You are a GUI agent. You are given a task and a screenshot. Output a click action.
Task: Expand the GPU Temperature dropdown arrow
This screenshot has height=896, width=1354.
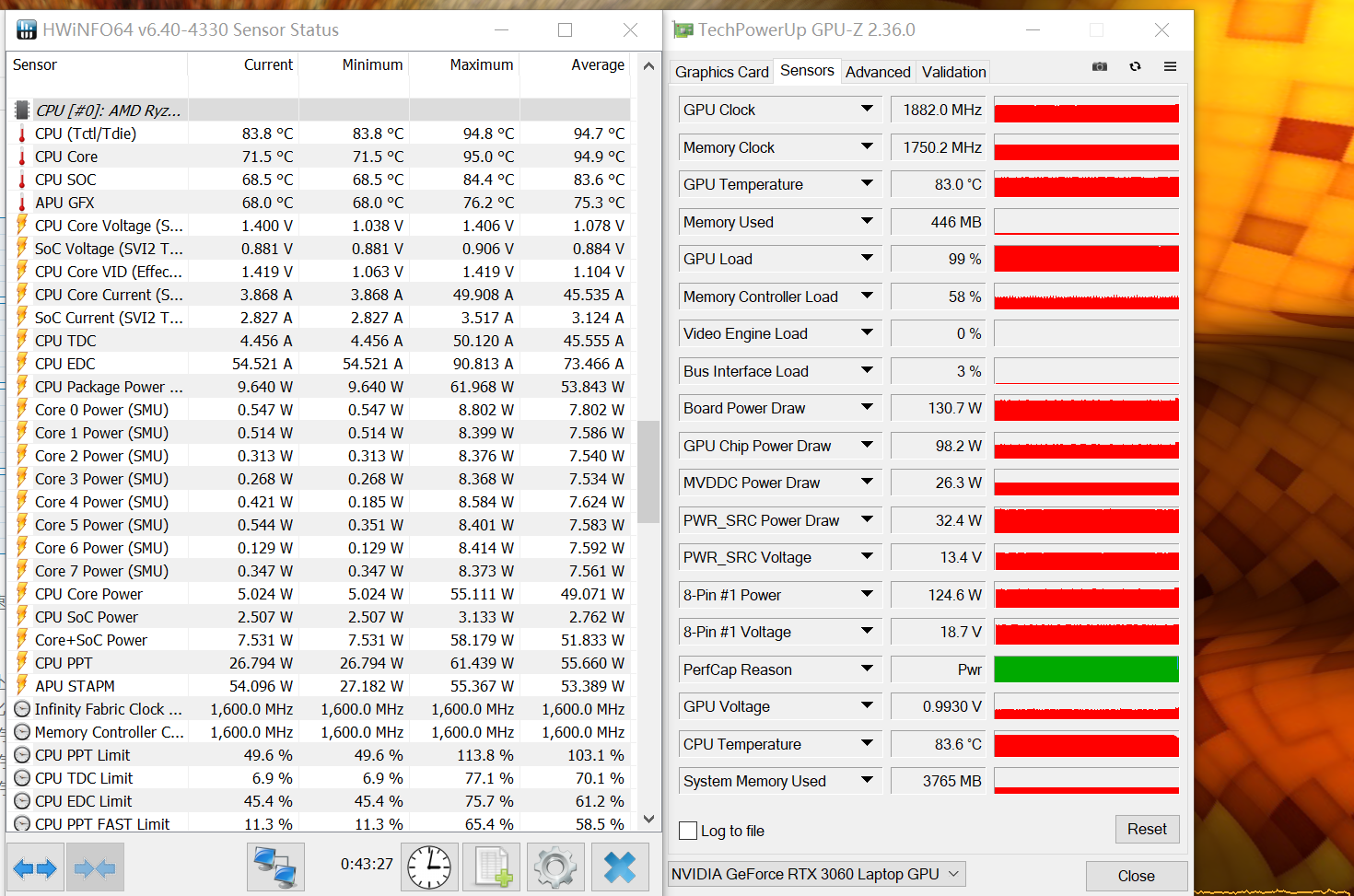pyautogui.click(x=867, y=184)
